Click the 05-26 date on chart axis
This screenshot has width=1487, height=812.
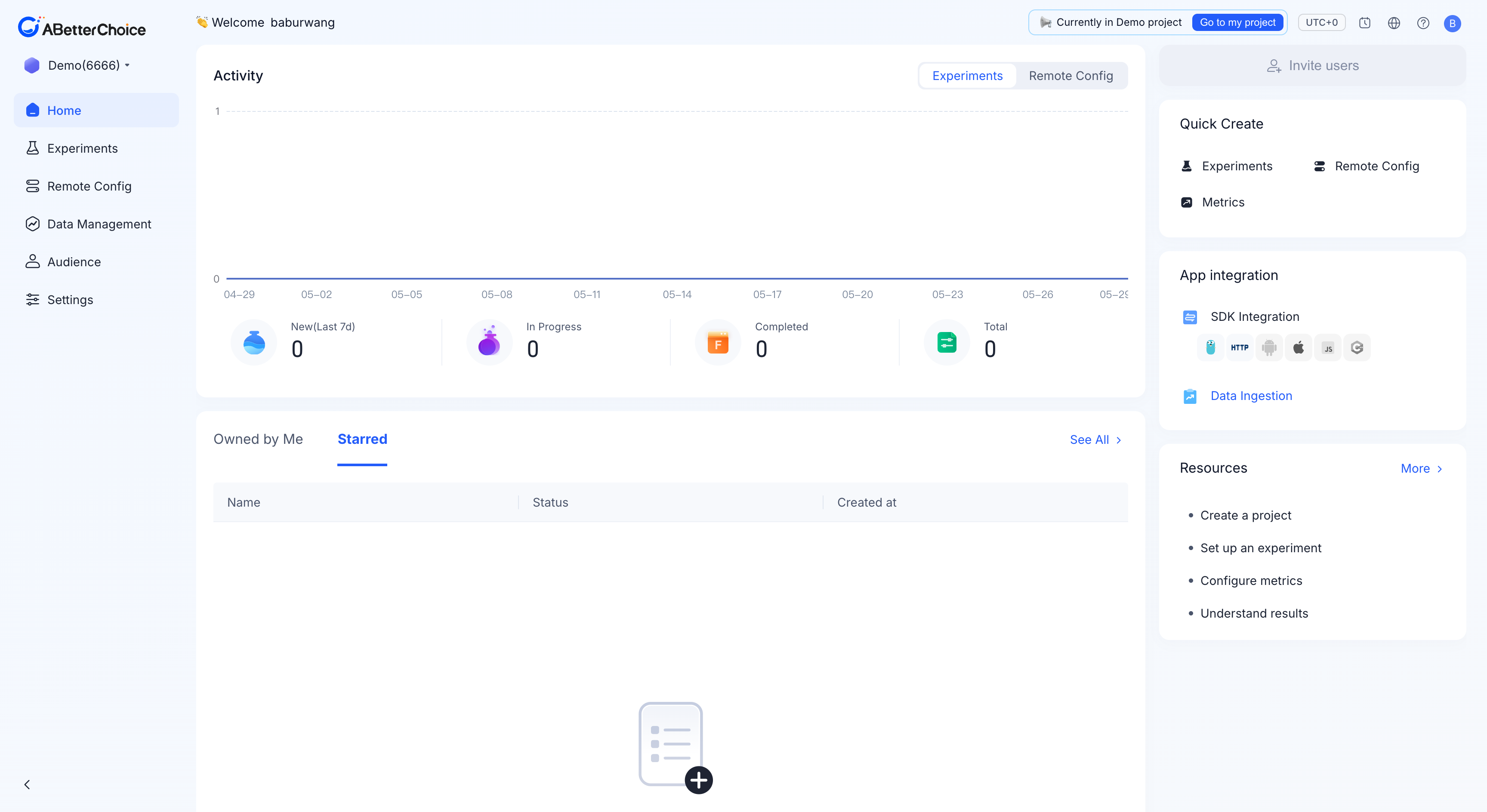1037,295
